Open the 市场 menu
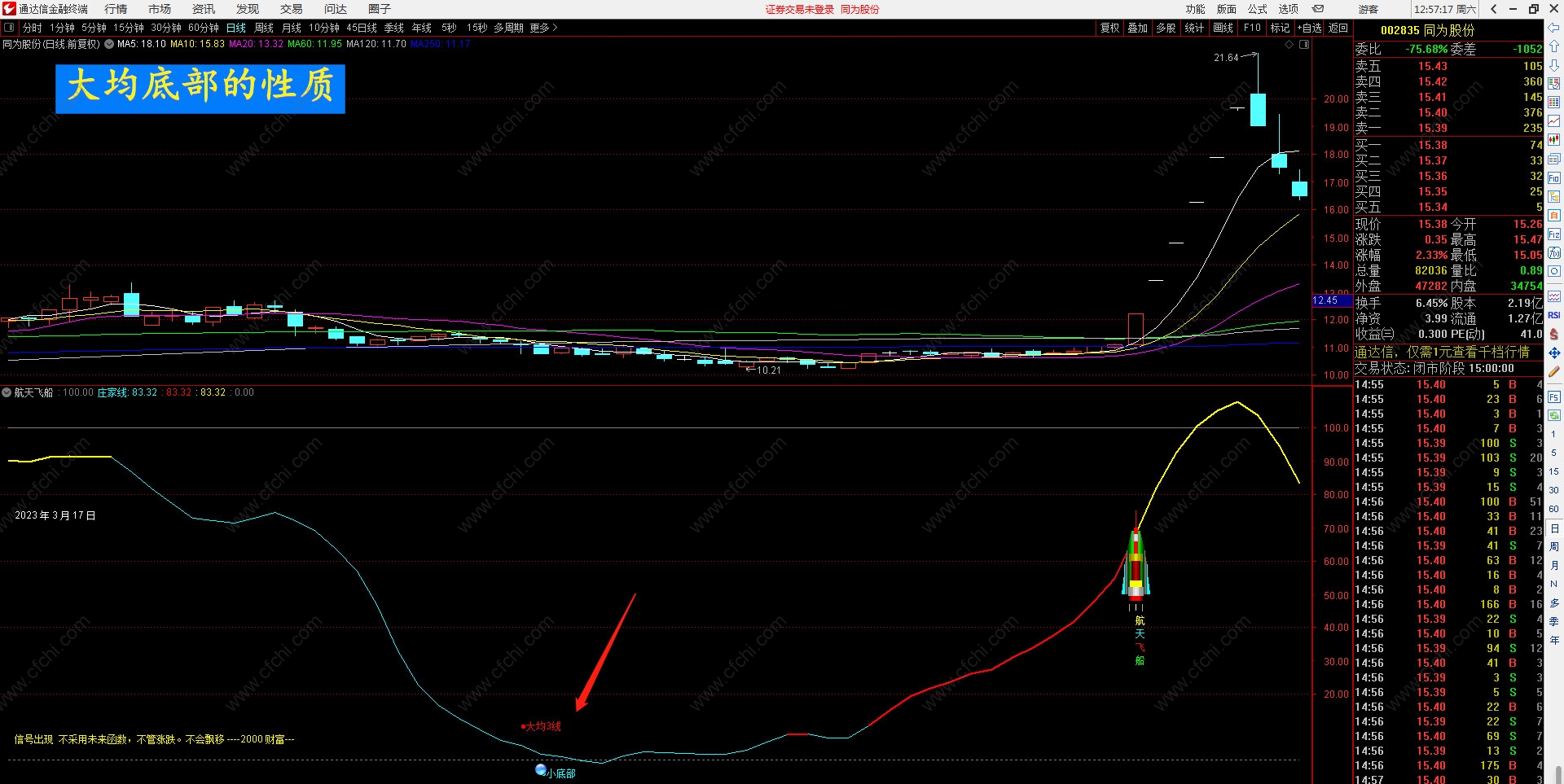 click(x=160, y=9)
